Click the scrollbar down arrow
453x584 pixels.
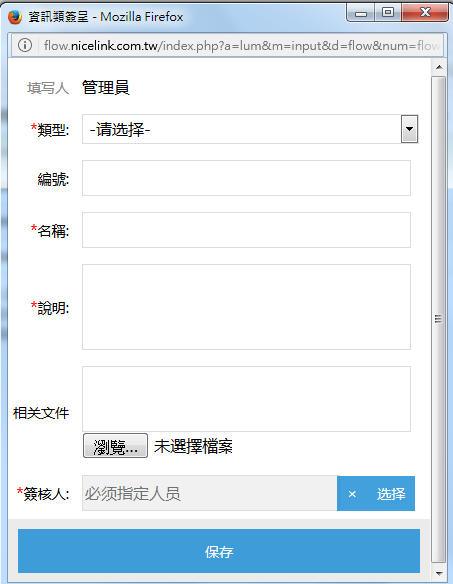click(439, 573)
